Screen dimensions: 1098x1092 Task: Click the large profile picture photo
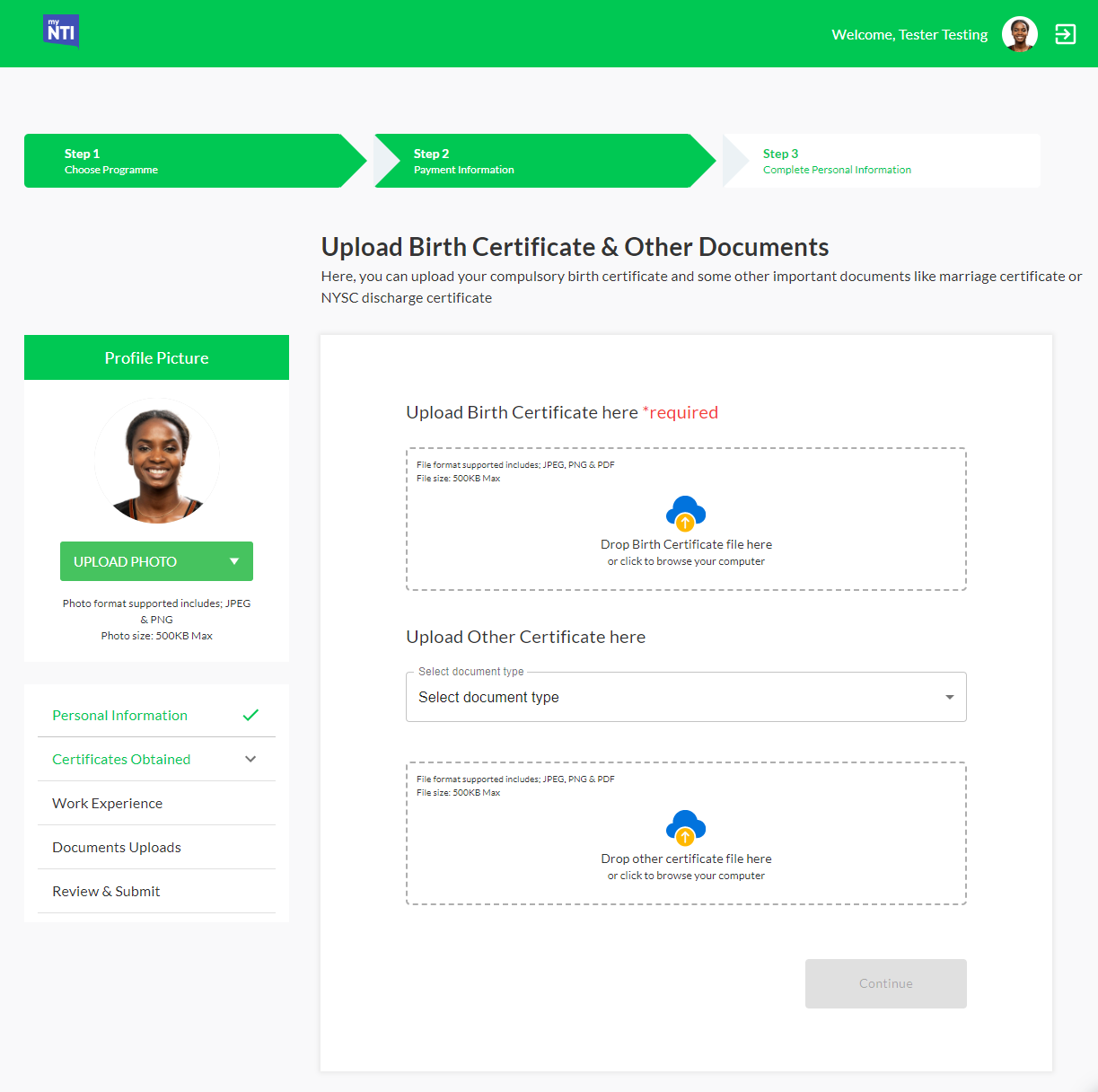point(157,462)
